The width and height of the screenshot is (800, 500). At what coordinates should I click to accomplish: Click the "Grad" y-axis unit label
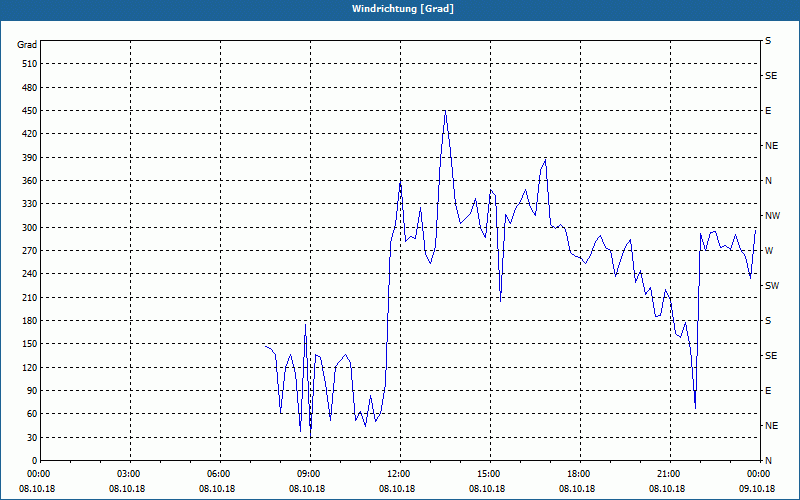click(x=27, y=45)
